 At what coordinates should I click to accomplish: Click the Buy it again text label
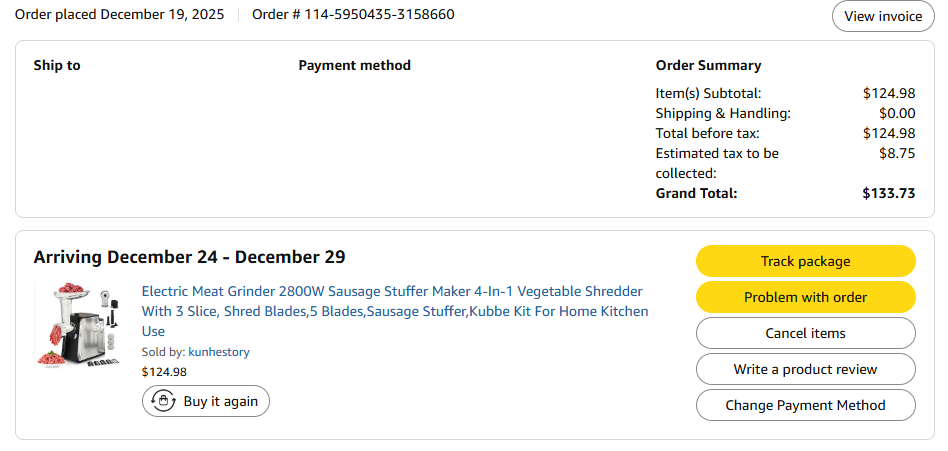(x=220, y=401)
